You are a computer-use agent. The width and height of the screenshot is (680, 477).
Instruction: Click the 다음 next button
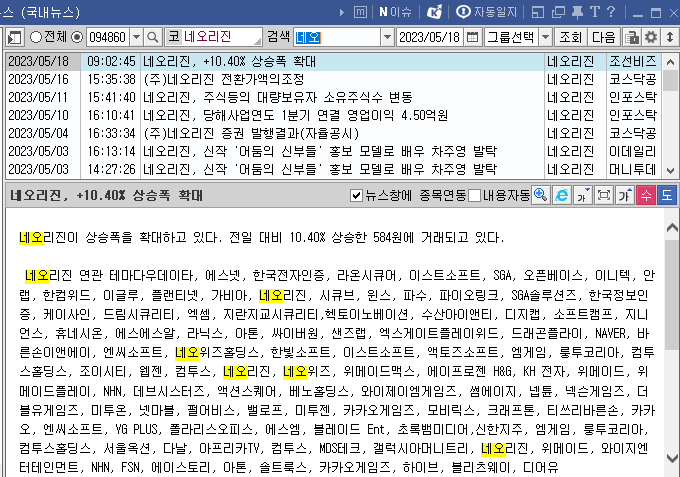tap(604, 37)
